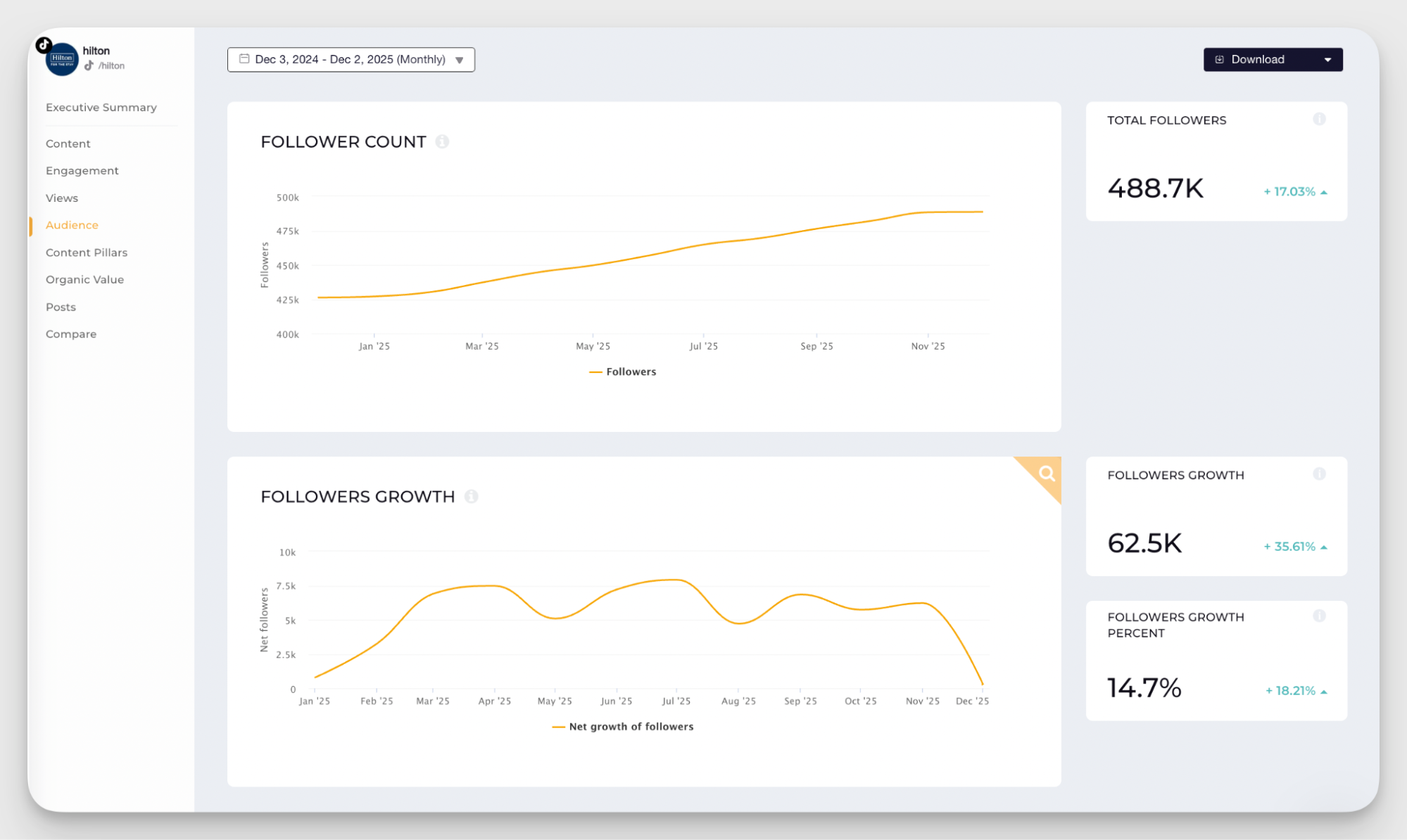Viewport: 1407px width, 840px height.
Task: Click the info icon on Followers Growth Percent card
Action: point(1320,616)
